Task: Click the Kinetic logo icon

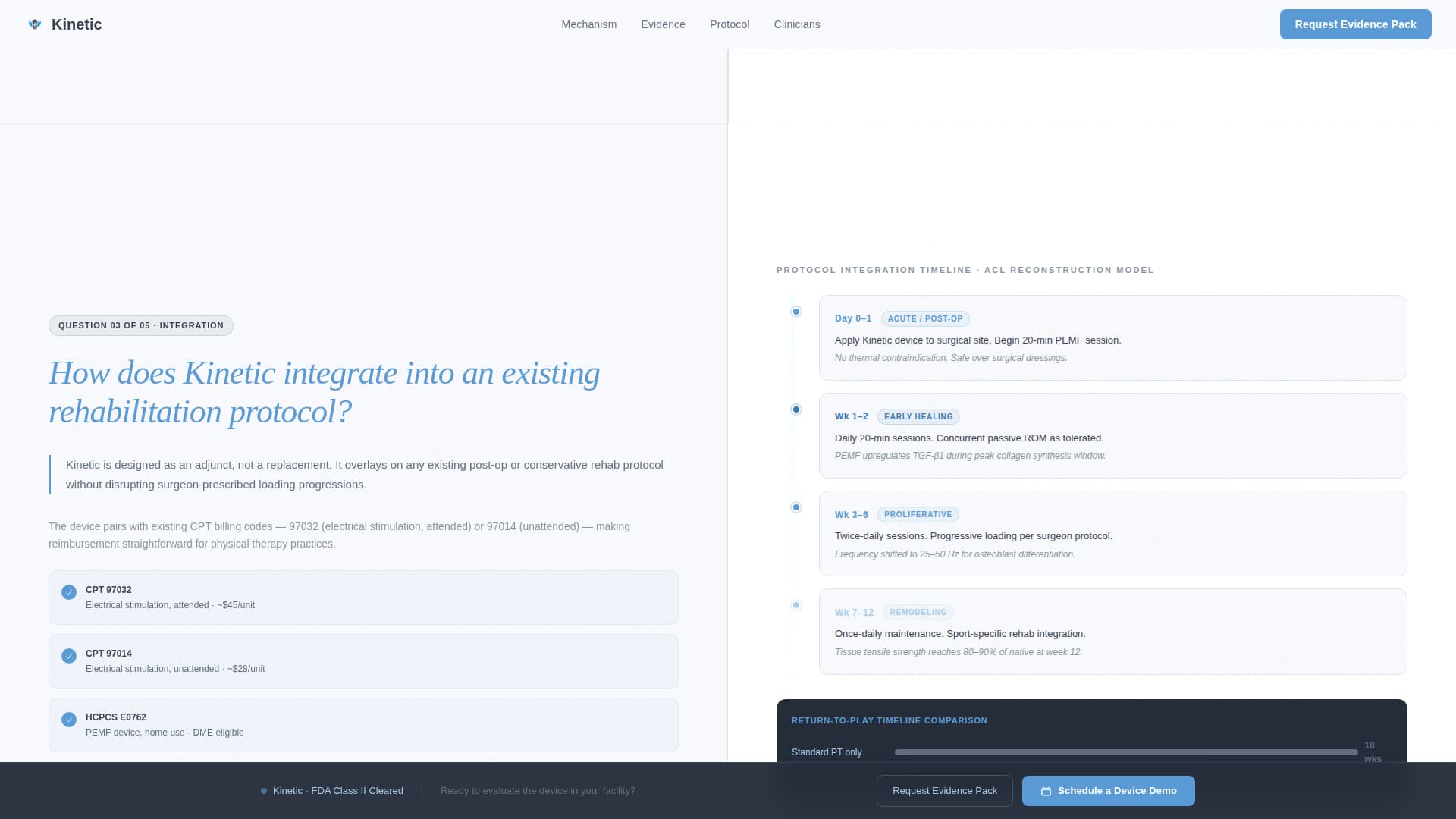Action: point(35,24)
